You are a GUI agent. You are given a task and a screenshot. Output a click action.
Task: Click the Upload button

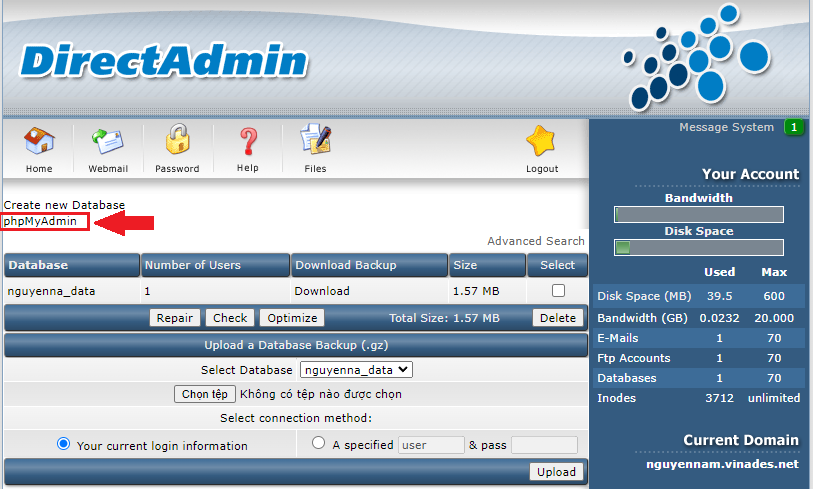[x=556, y=472]
